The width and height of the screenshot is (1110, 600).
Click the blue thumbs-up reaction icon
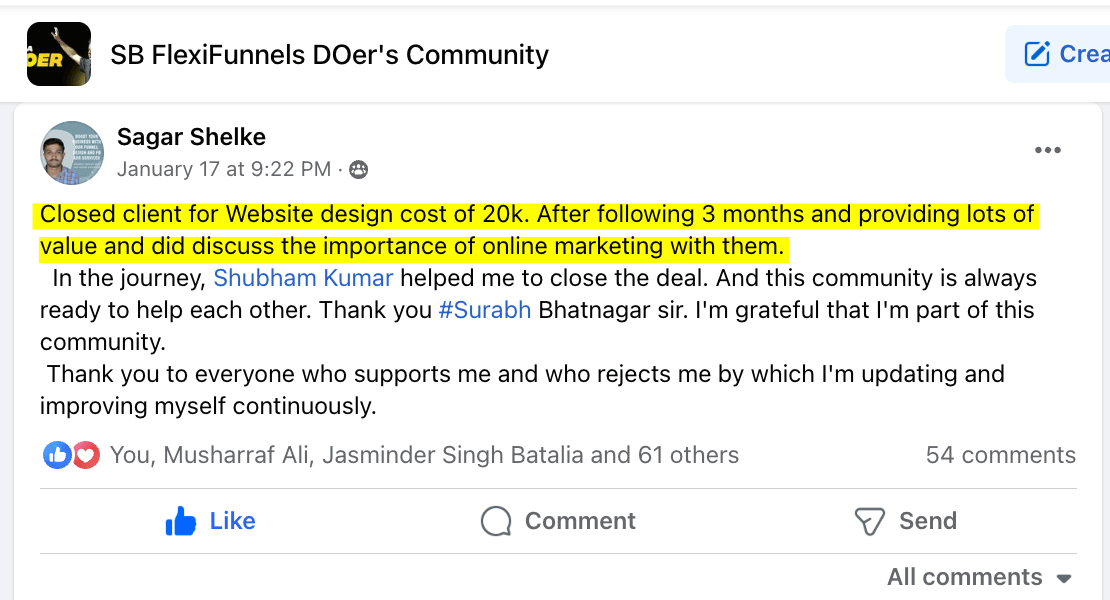coord(57,456)
